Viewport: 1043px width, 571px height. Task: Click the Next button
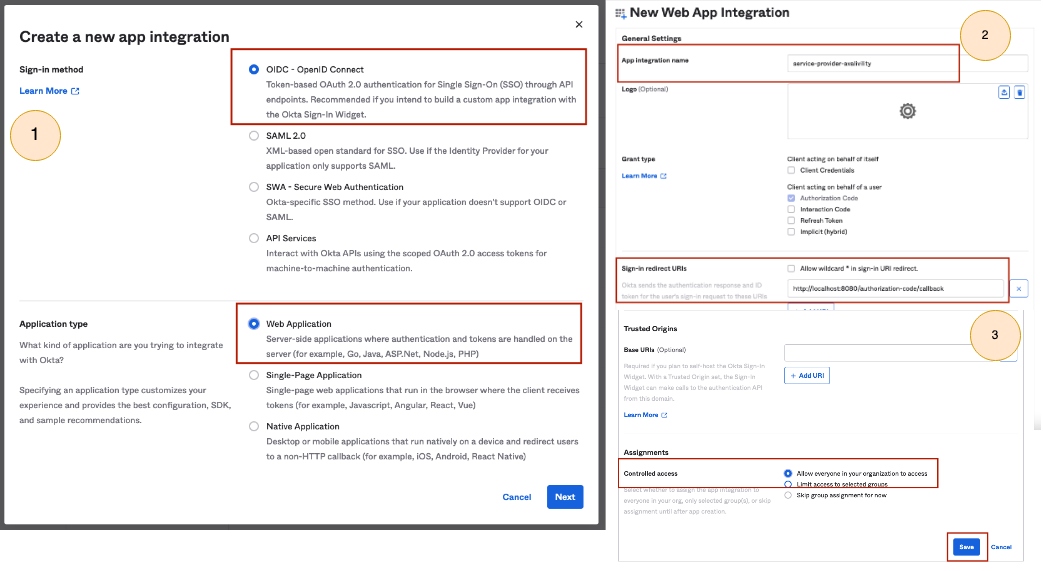coord(565,497)
